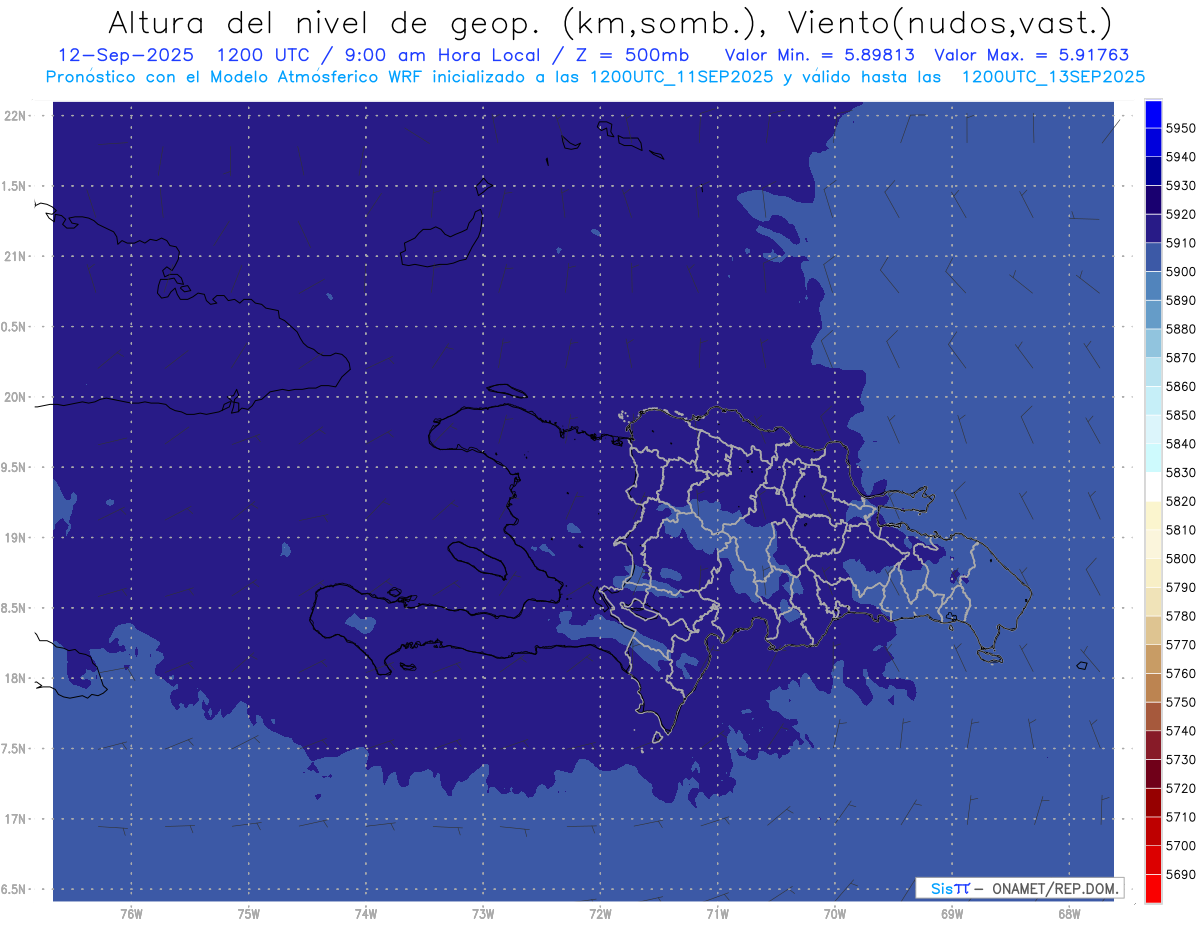Click the 72W longitude axis label
1200x927 pixels.
600,913
